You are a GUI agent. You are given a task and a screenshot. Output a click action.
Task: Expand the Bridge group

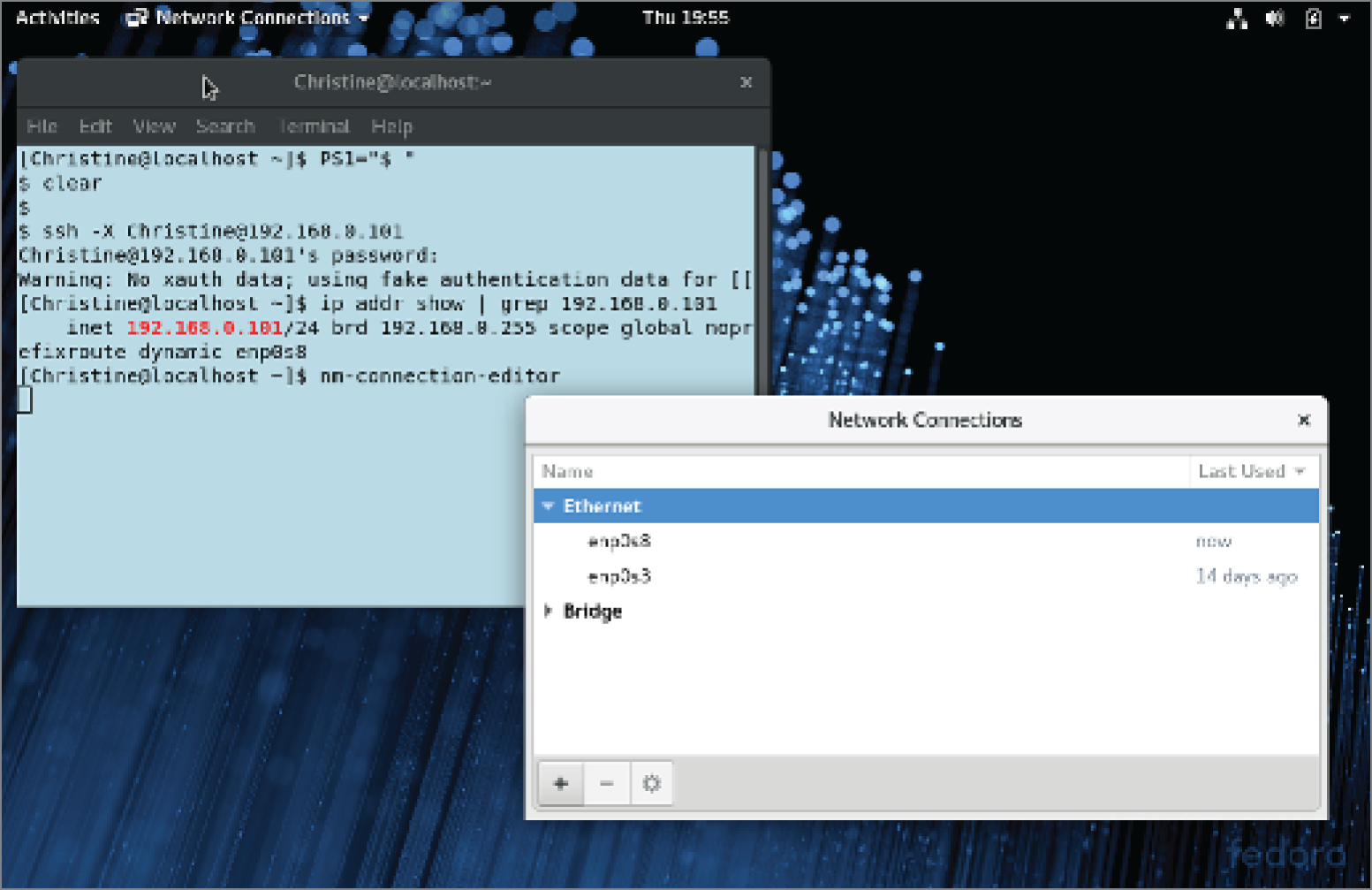pos(548,611)
